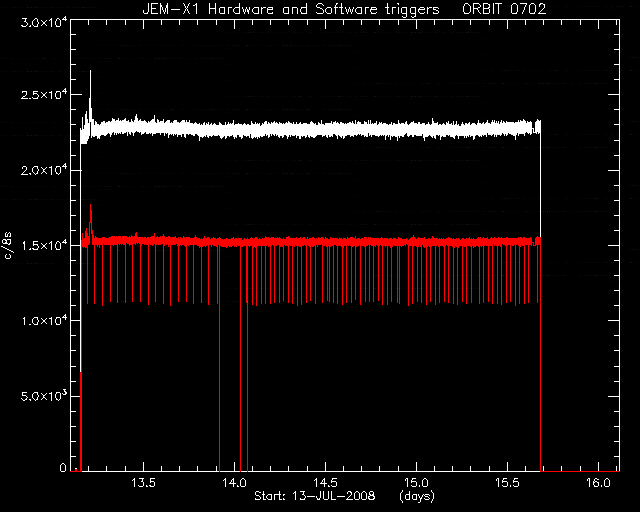640x512 pixels.
Task: Click the 1.0×10⁴ y-axis label
Action: (x=44, y=321)
